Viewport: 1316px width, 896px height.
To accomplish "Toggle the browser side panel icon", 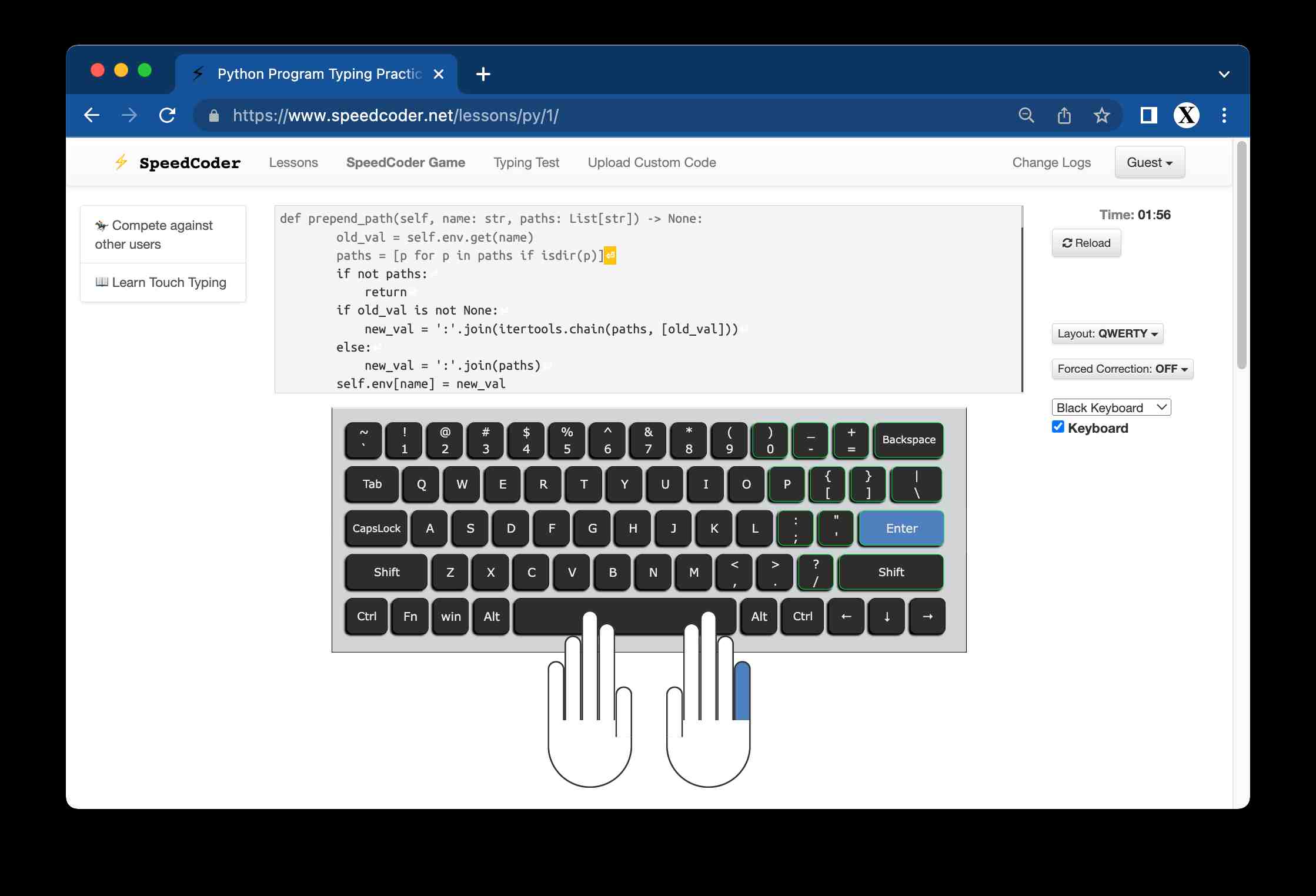I will point(1148,115).
